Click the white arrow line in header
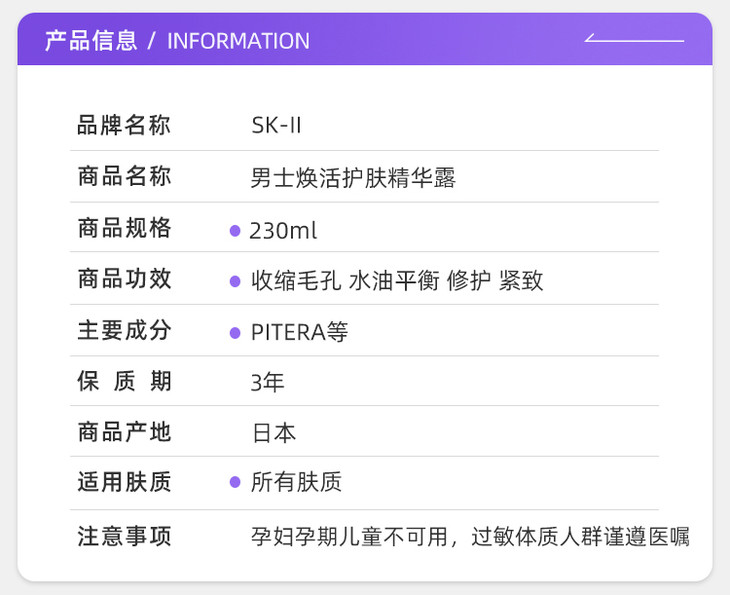The image size is (730, 595). (x=634, y=40)
